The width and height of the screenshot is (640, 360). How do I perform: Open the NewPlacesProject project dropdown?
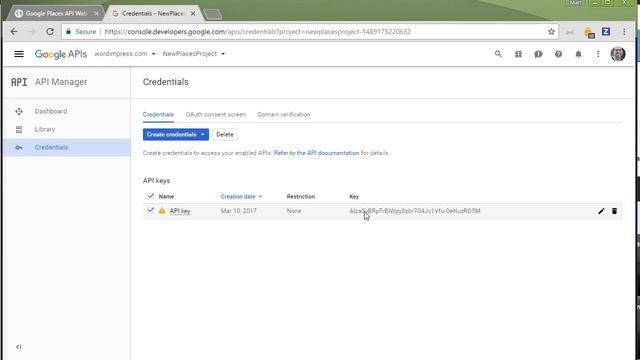pyautogui.click(x=193, y=54)
